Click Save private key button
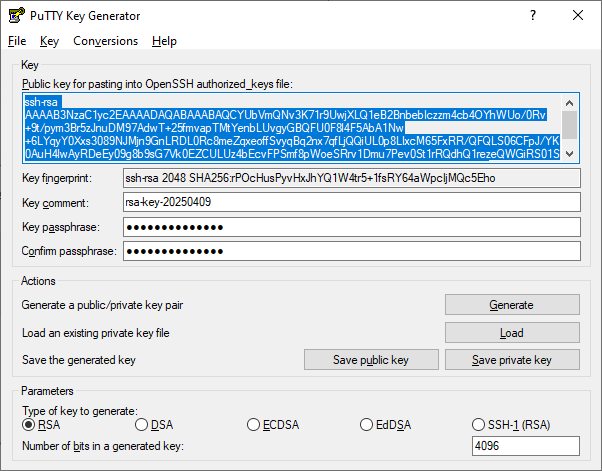 tap(512, 360)
